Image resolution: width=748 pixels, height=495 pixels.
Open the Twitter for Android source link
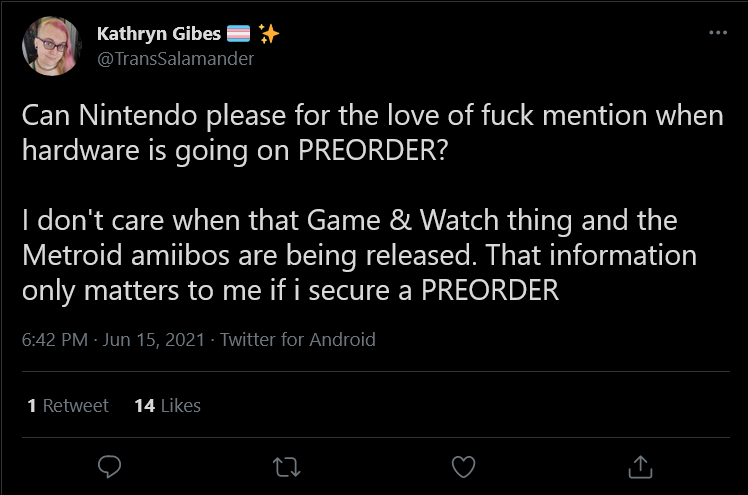[298, 340]
